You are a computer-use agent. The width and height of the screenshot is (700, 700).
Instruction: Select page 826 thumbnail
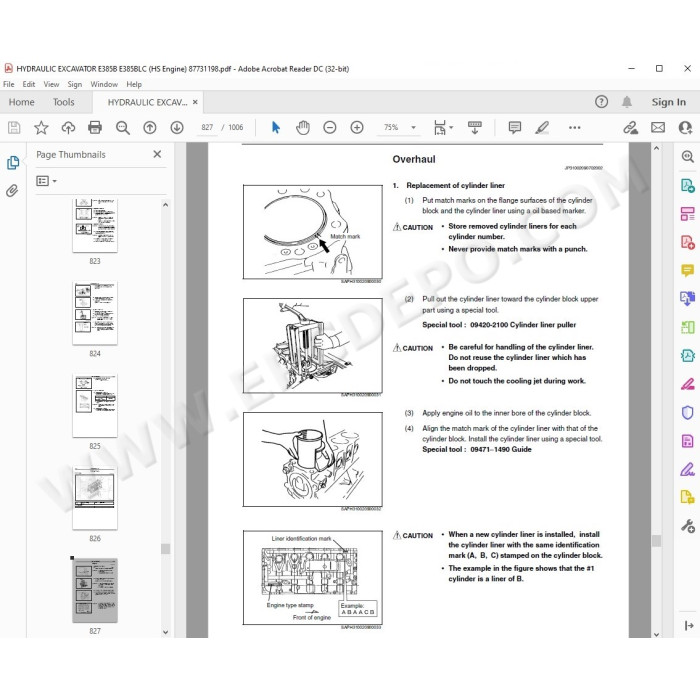95,498
